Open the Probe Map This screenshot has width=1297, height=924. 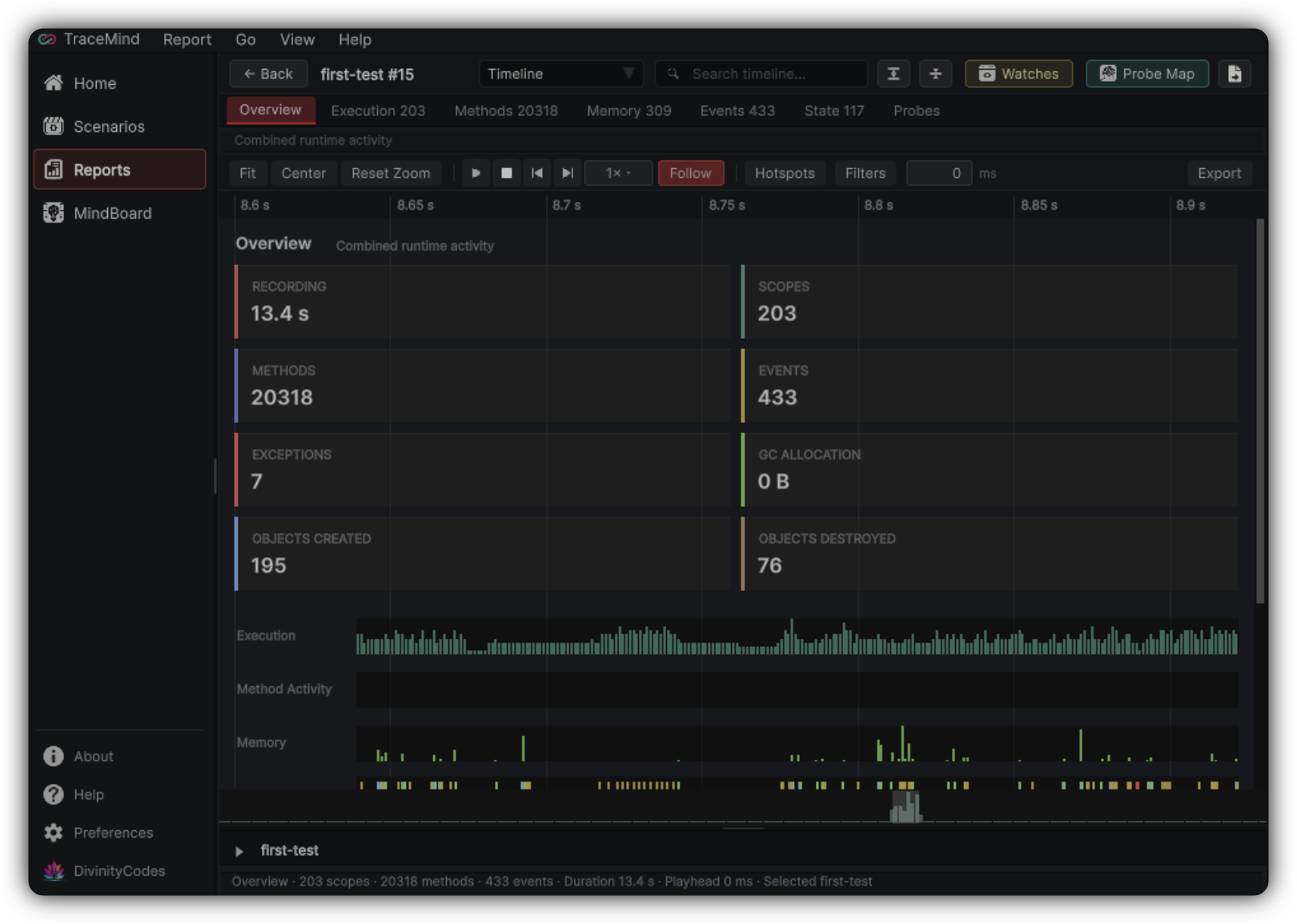click(x=1147, y=74)
